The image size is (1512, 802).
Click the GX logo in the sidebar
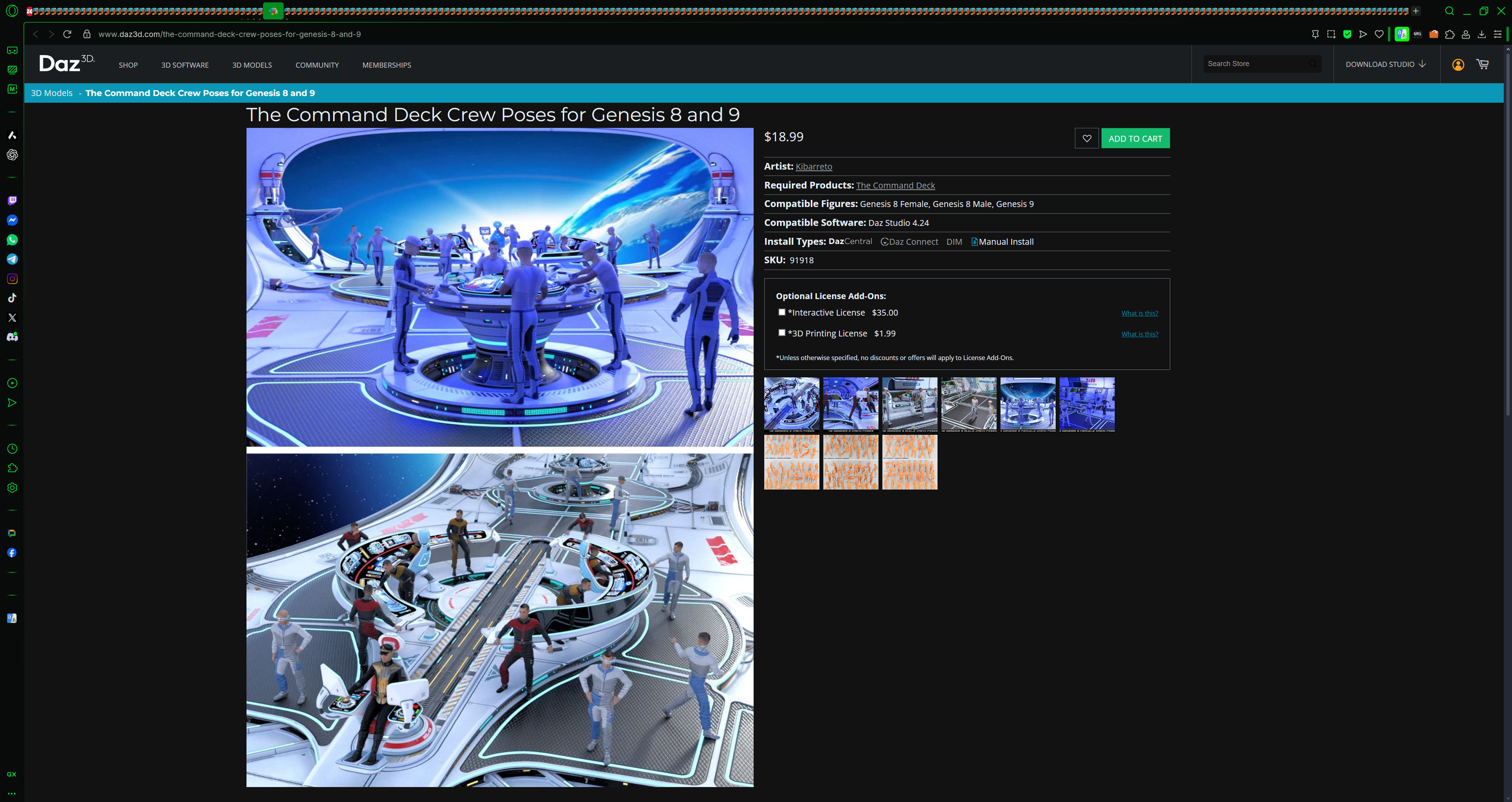[x=12, y=774]
